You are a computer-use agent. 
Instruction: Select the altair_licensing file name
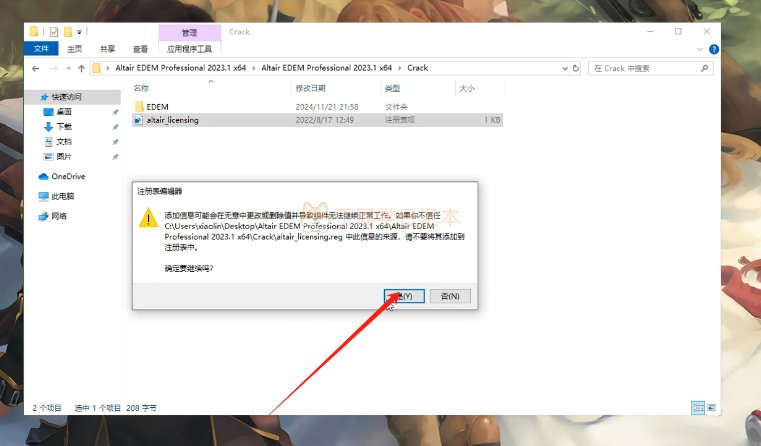(172, 120)
